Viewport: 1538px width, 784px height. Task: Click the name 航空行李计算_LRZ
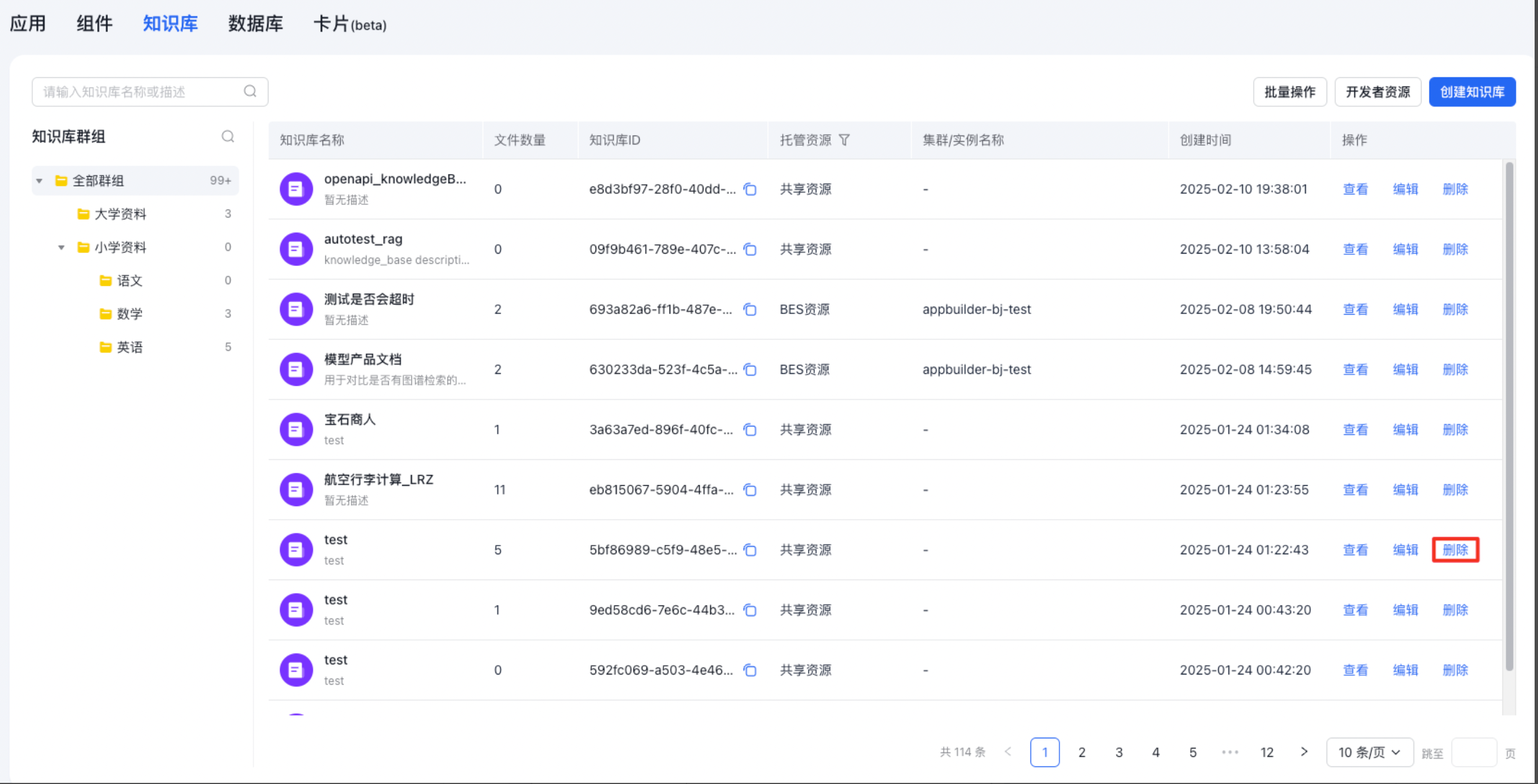[x=379, y=480]
